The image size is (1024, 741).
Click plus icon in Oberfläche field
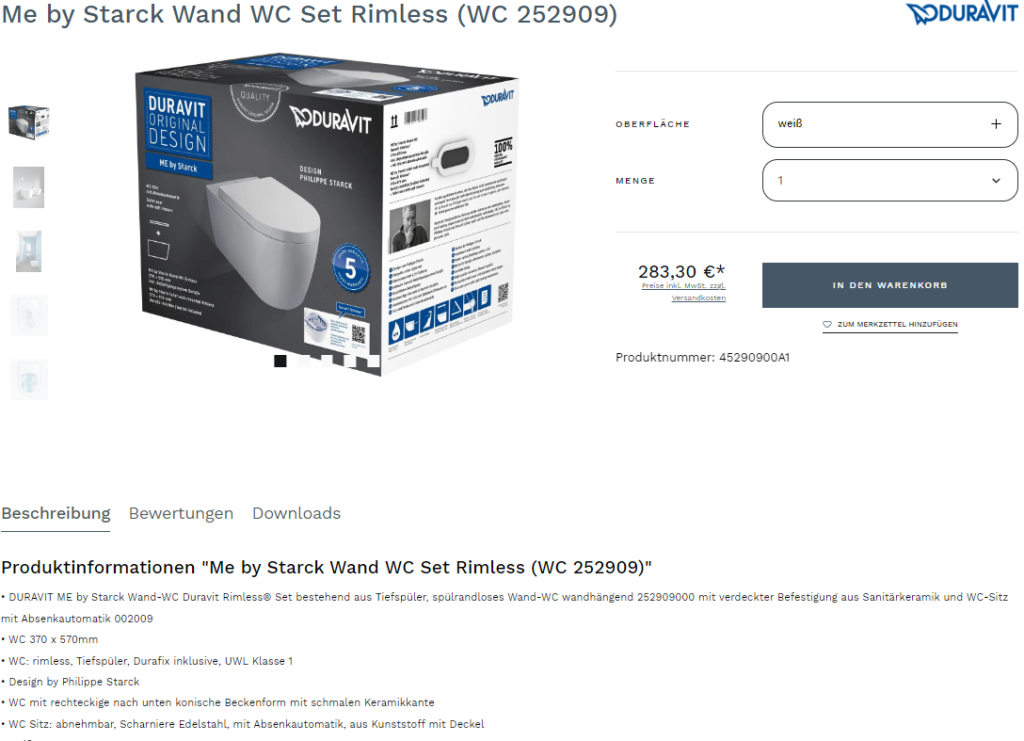[996, 124]
